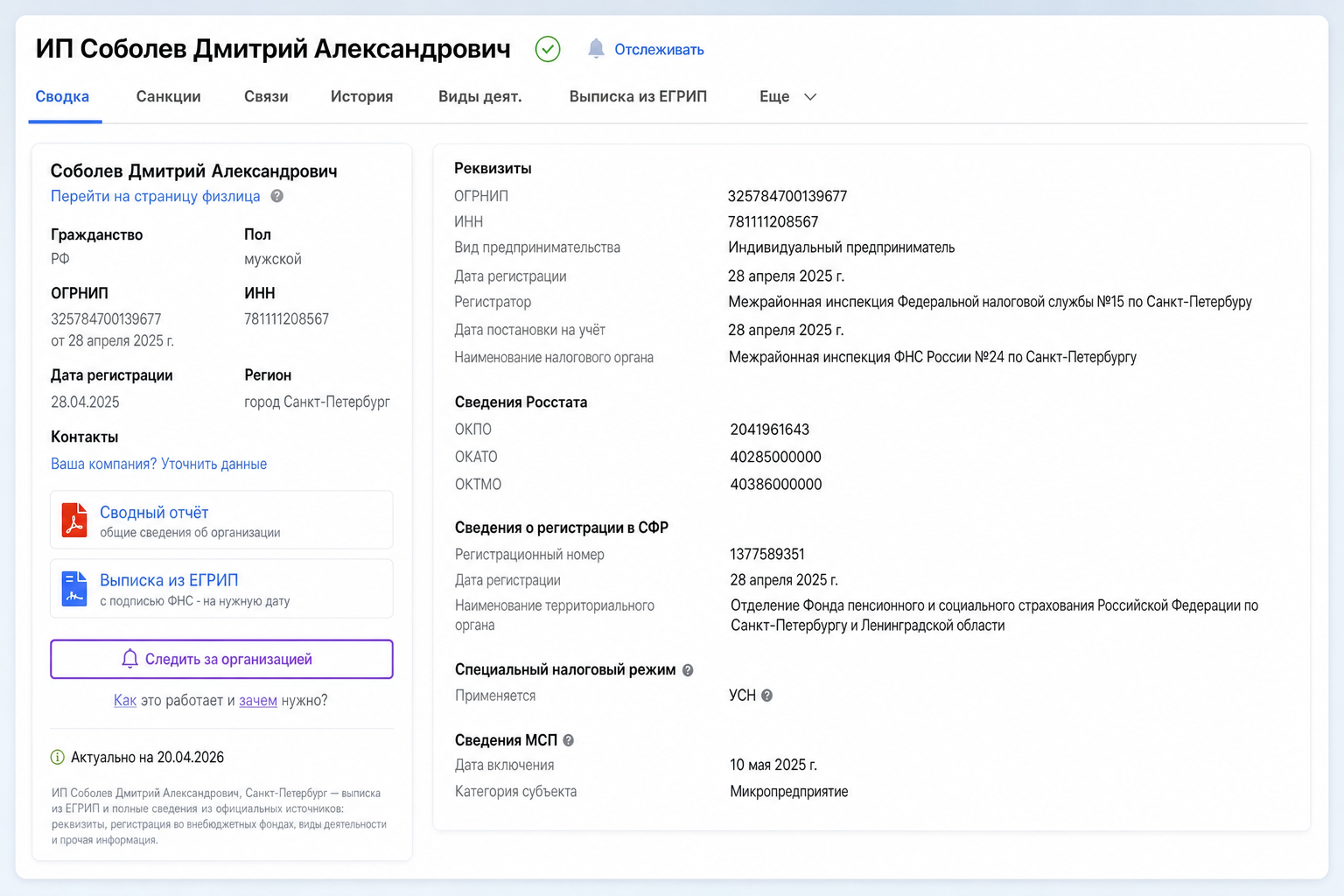The image size is (1344, 896).
Task: Click the СФР registration number 1377589351
Action: click(767, 555)
